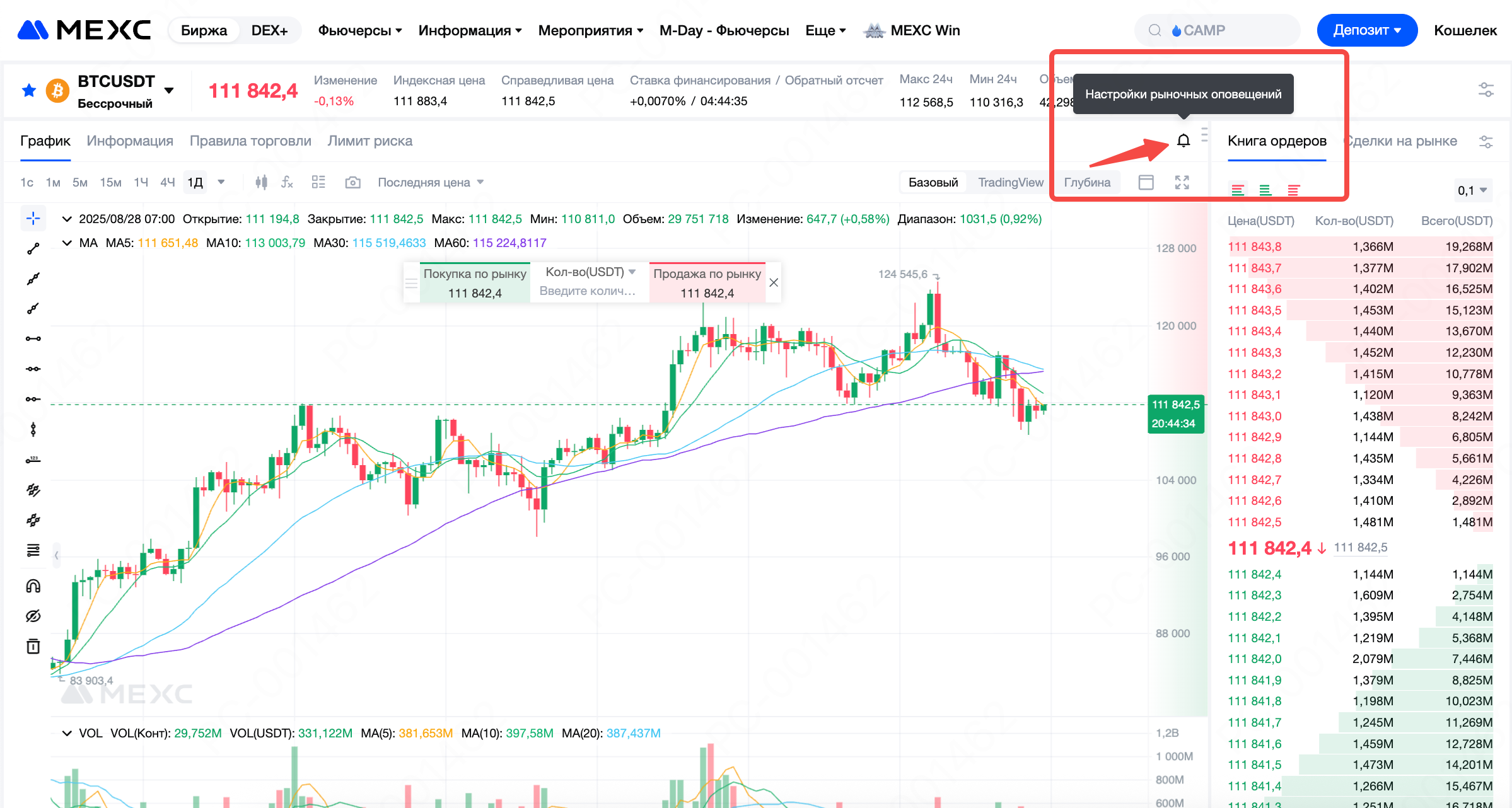Take a chart snapshot with the camera icon
The height and width of the screenshot is (808, 1512).
352,182
